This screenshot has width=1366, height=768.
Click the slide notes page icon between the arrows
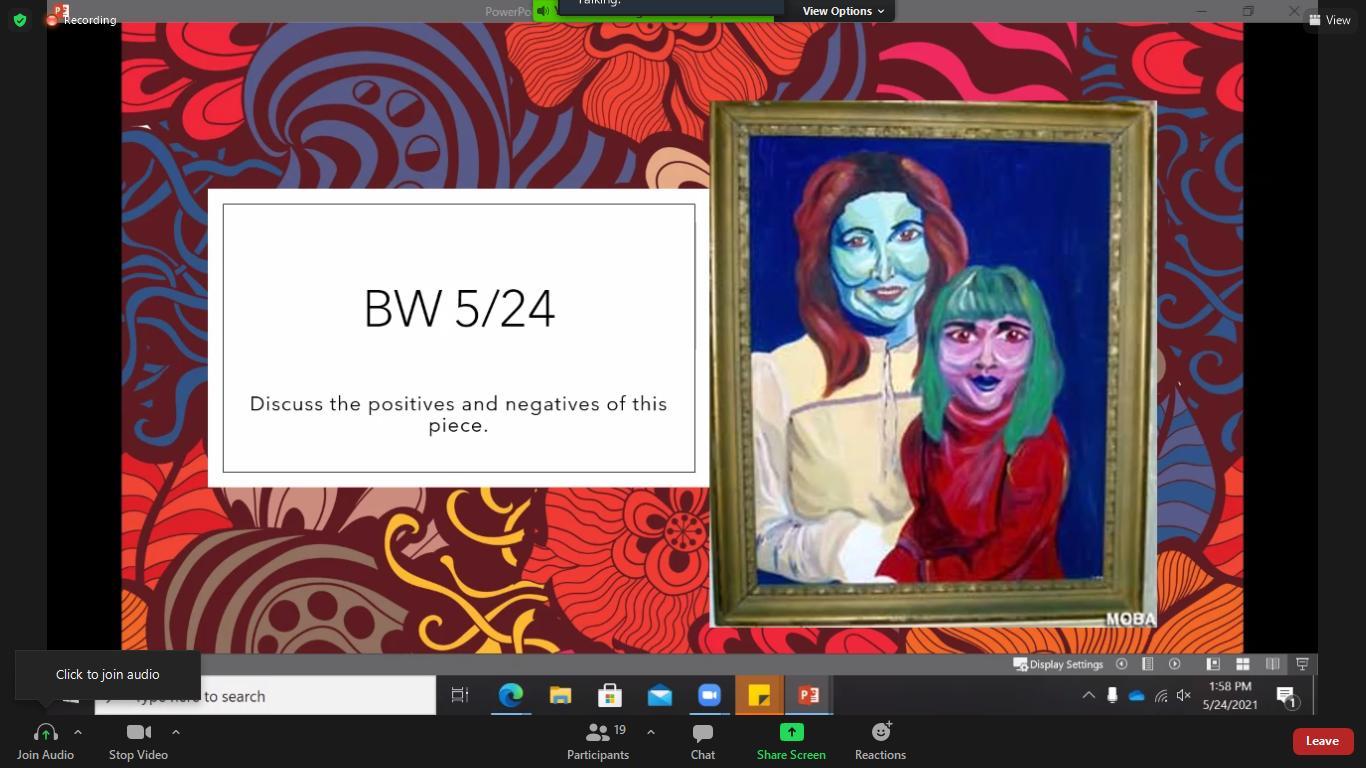coord(1148,664)
